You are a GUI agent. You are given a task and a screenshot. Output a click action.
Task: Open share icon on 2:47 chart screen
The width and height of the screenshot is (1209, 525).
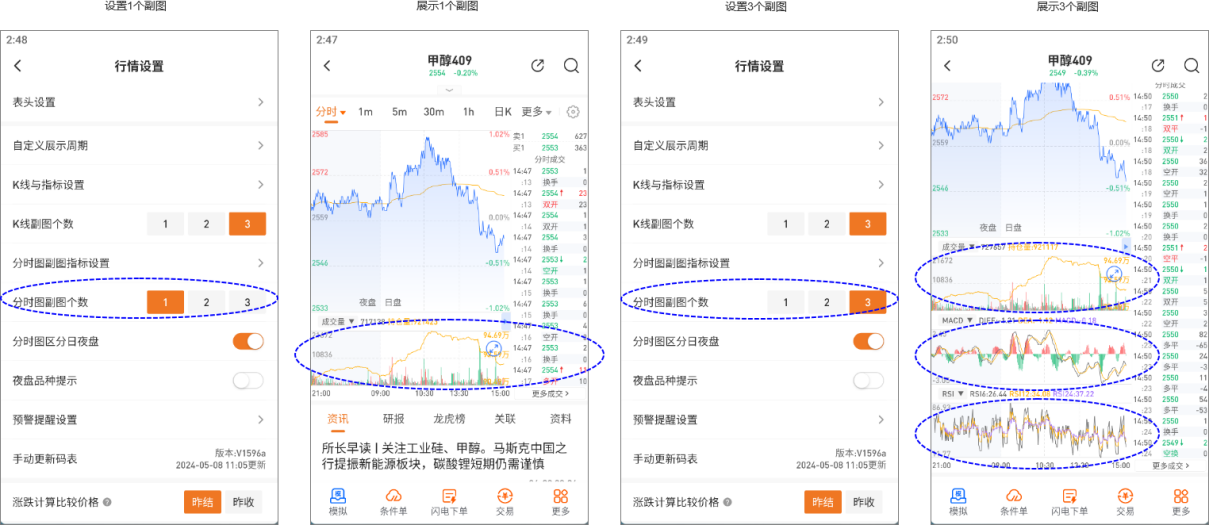click(538, 66)
